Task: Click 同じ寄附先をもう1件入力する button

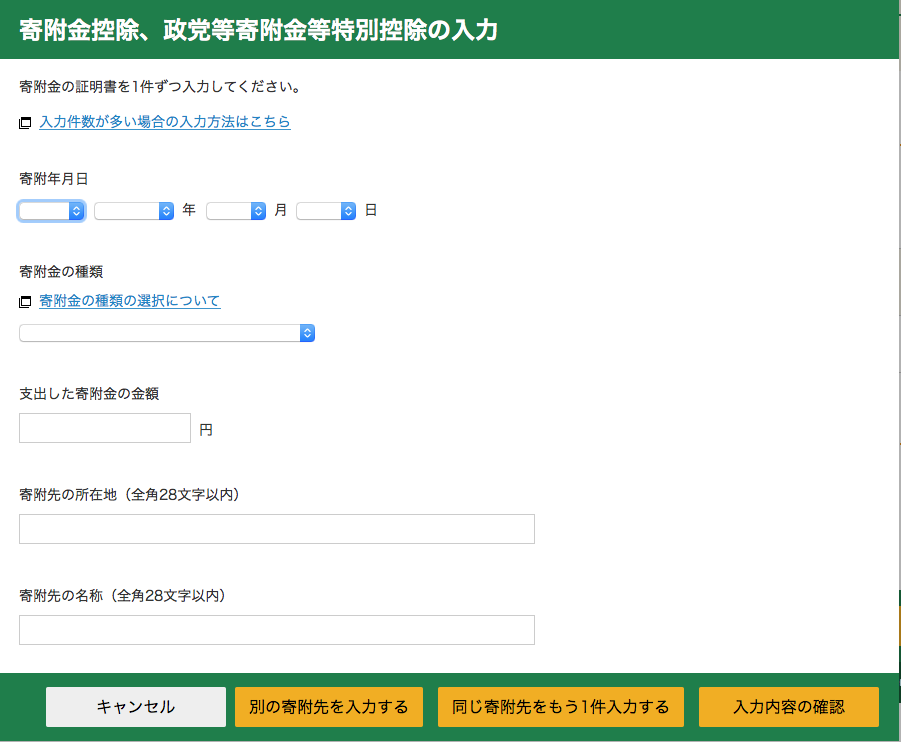Action: point(561,707)
